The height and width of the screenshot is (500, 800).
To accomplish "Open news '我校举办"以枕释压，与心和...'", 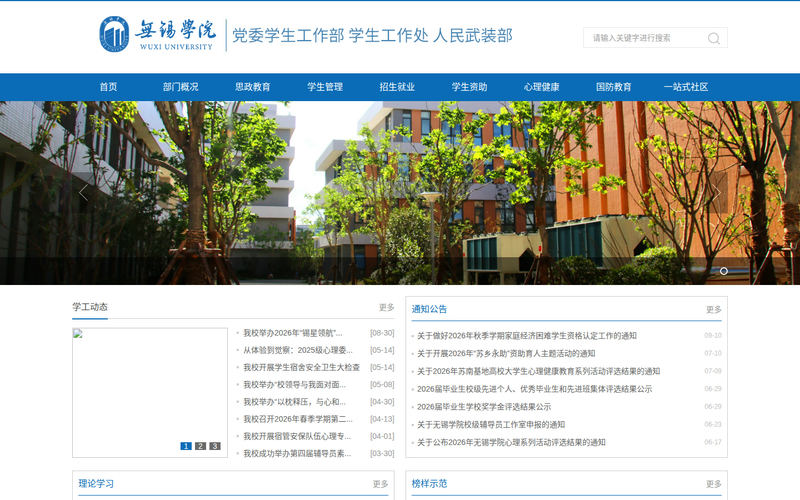I will tap(294, 402).
